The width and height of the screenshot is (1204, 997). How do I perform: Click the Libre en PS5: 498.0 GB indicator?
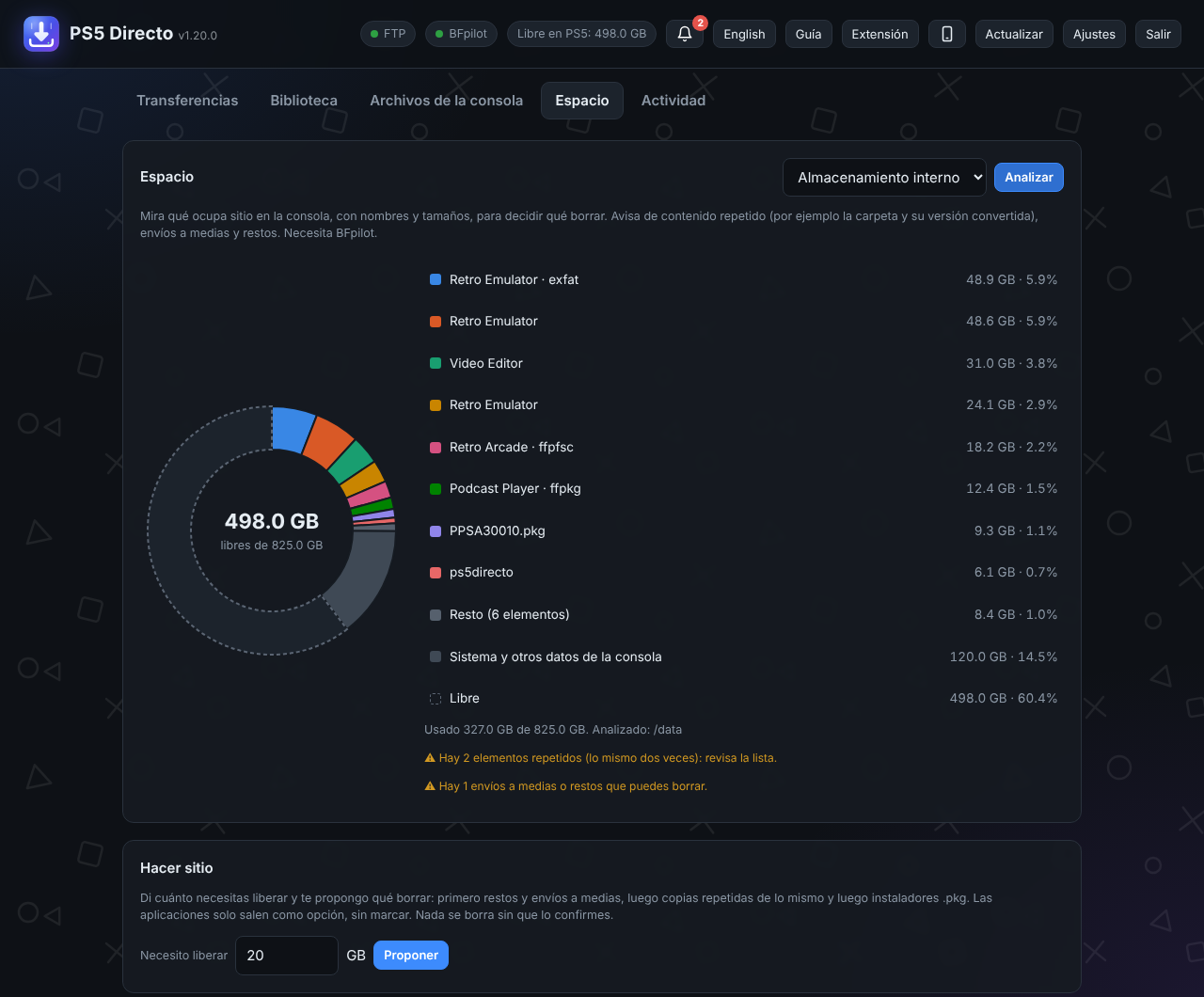pyautogui.click(x=581, y=34)
